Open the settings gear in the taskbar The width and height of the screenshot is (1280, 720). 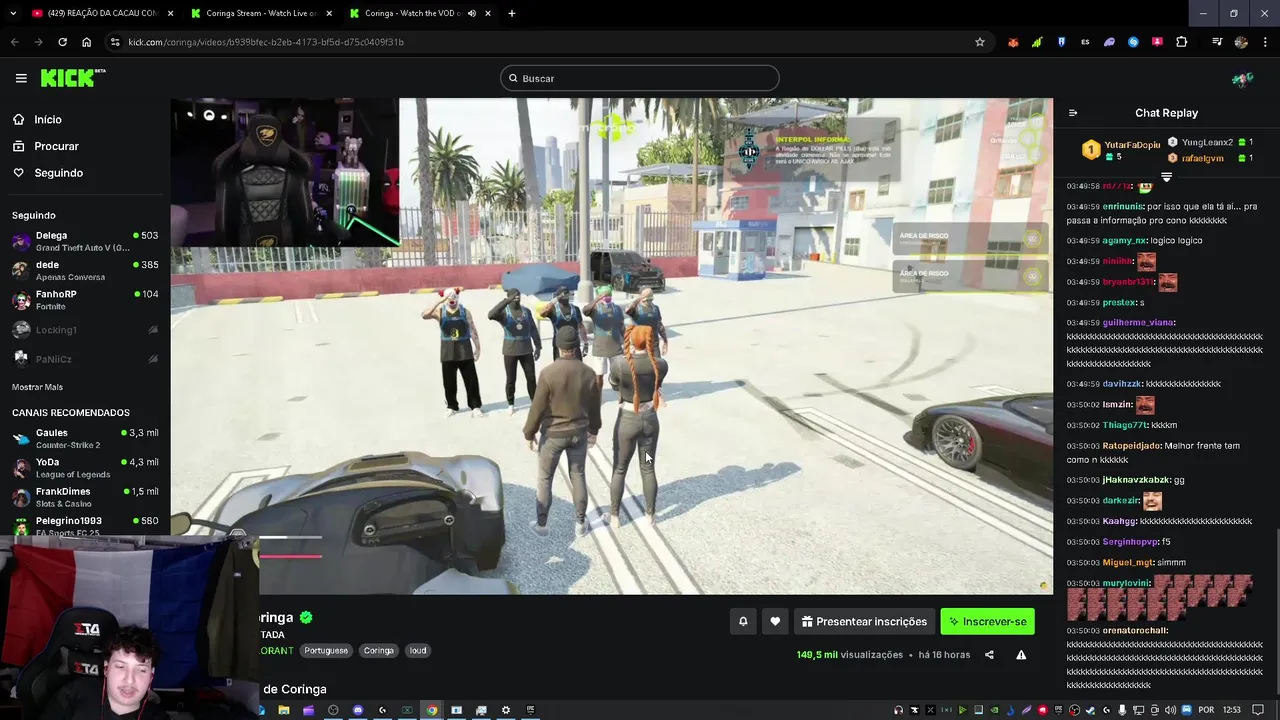506,710
